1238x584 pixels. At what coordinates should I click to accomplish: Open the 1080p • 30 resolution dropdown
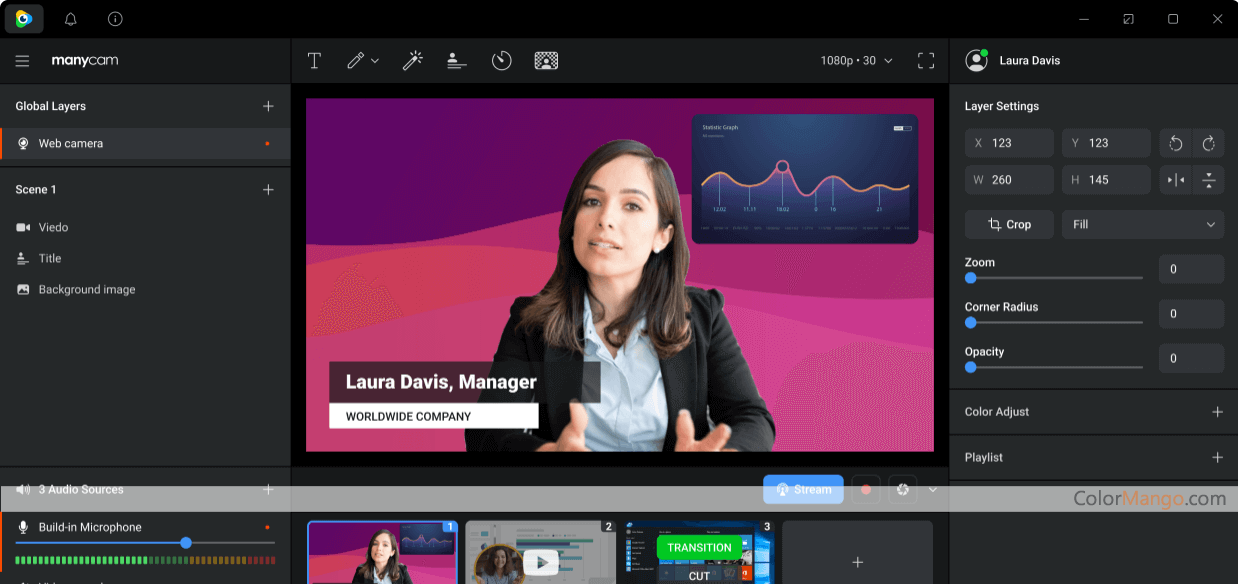pos(857,61)
